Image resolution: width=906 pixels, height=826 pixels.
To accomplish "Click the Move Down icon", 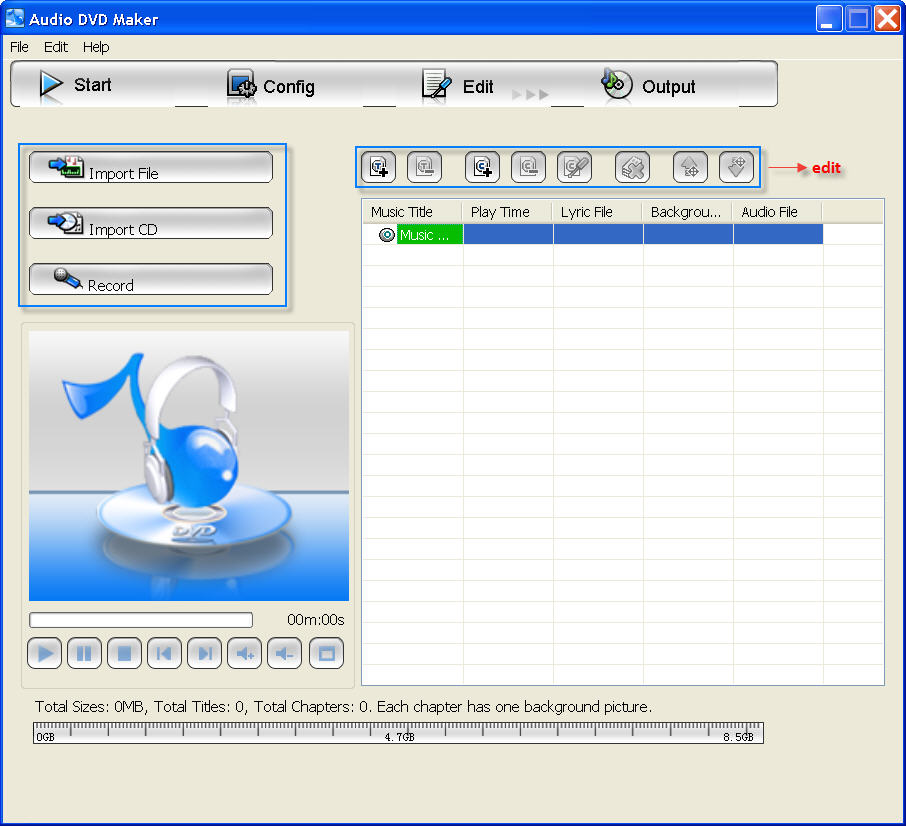I will (736, 167).
